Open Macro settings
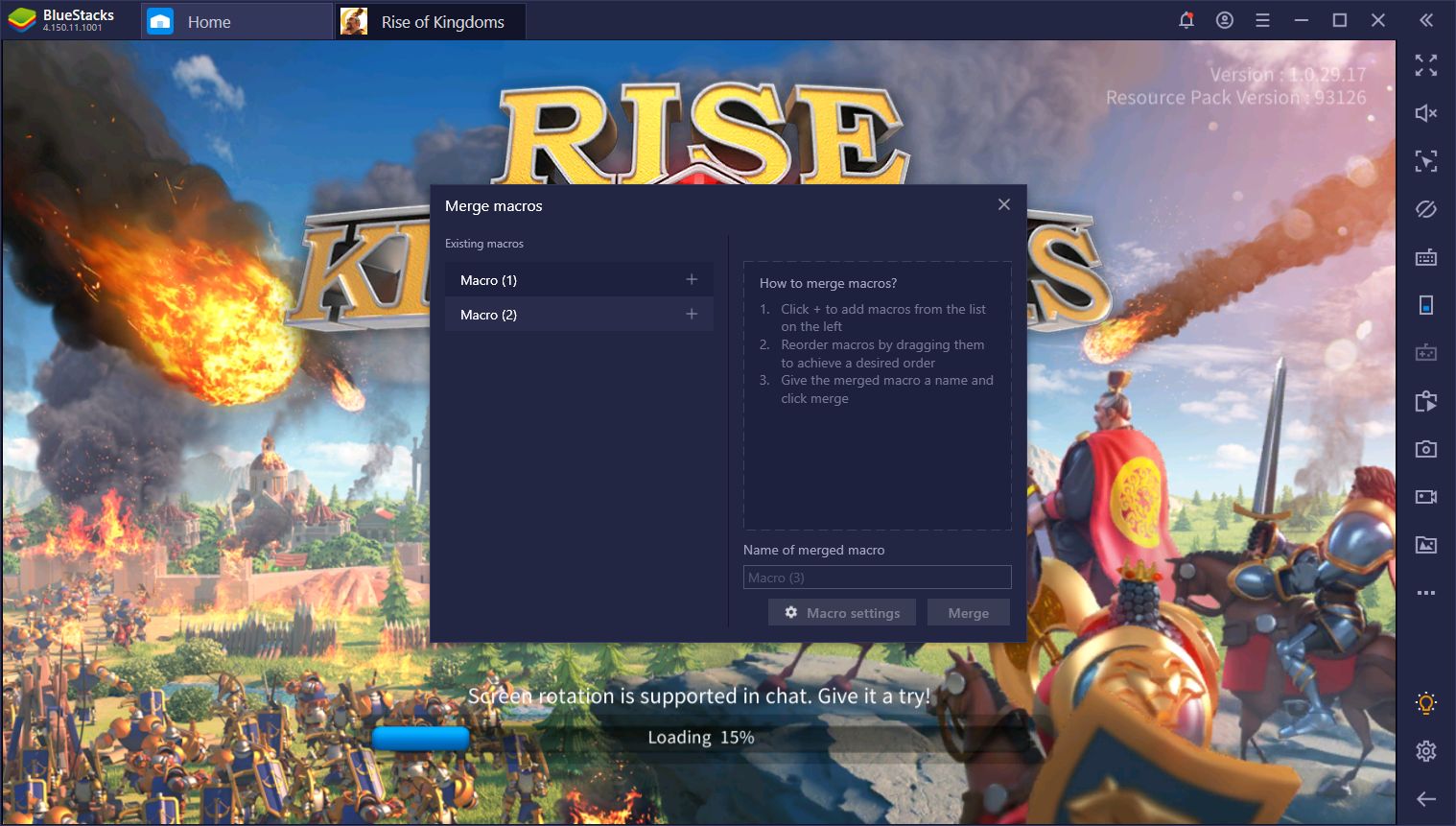 [842, 612]
